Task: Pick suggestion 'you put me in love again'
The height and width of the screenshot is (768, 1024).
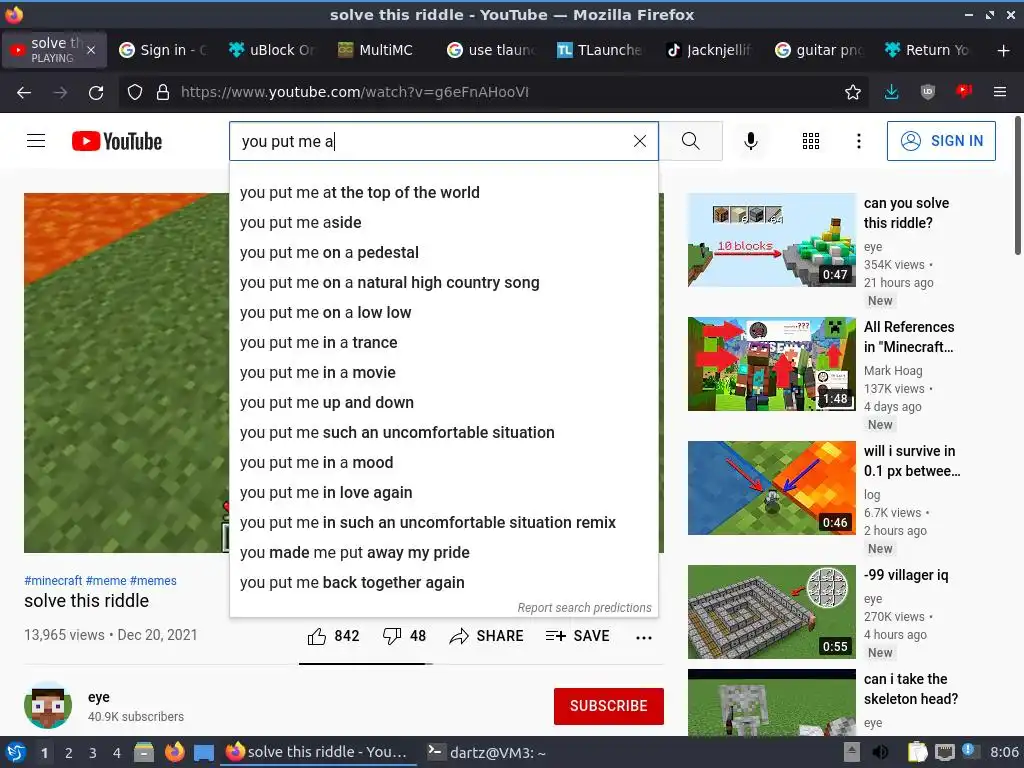Action: tap(444, 493)
